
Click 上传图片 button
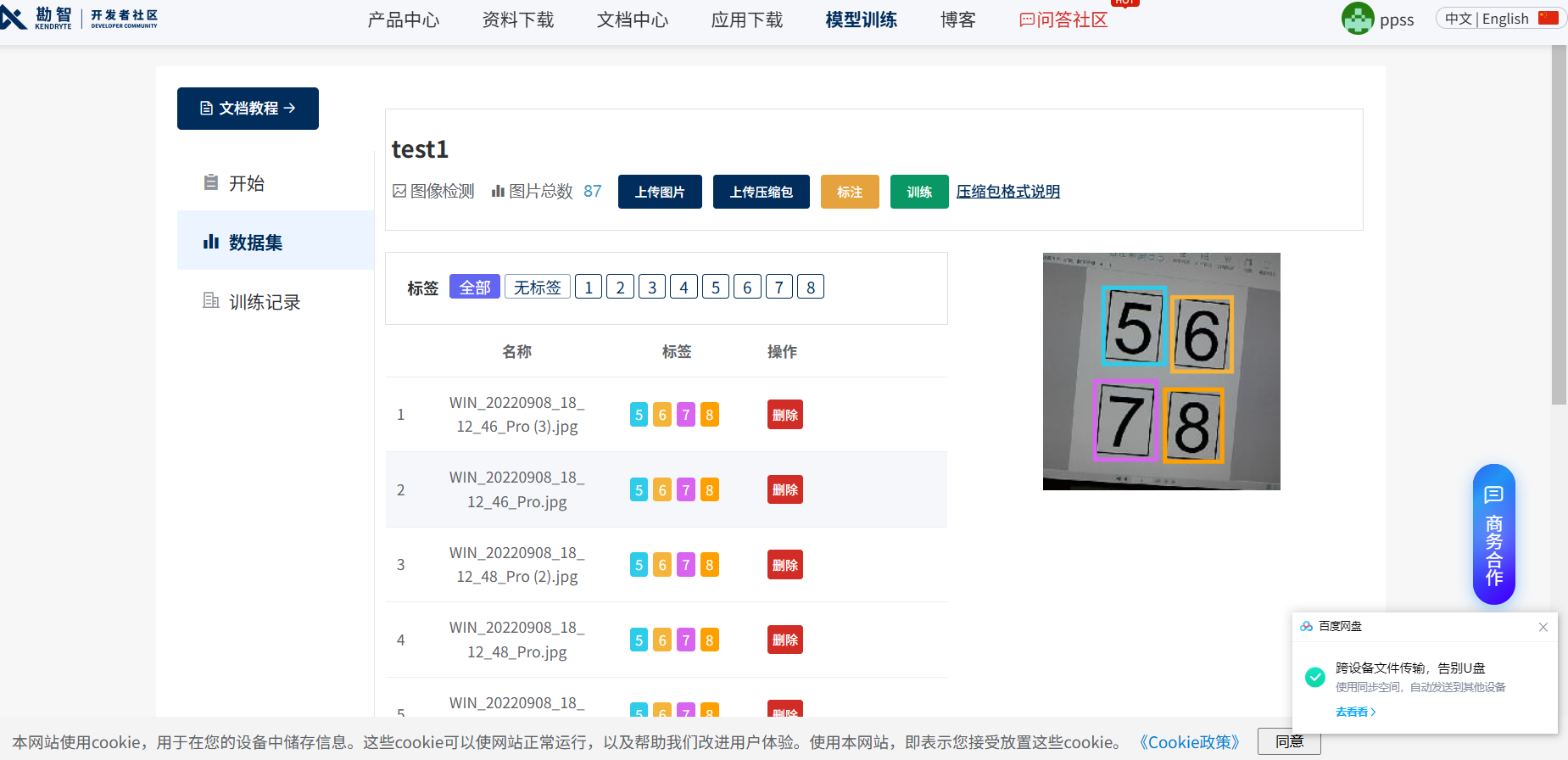[660, 192]
